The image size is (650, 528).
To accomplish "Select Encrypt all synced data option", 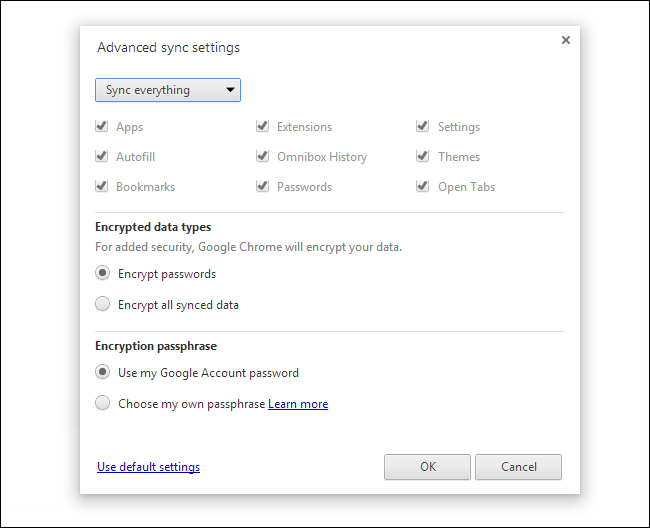I will pyautogui.click(x=102, y=304).
